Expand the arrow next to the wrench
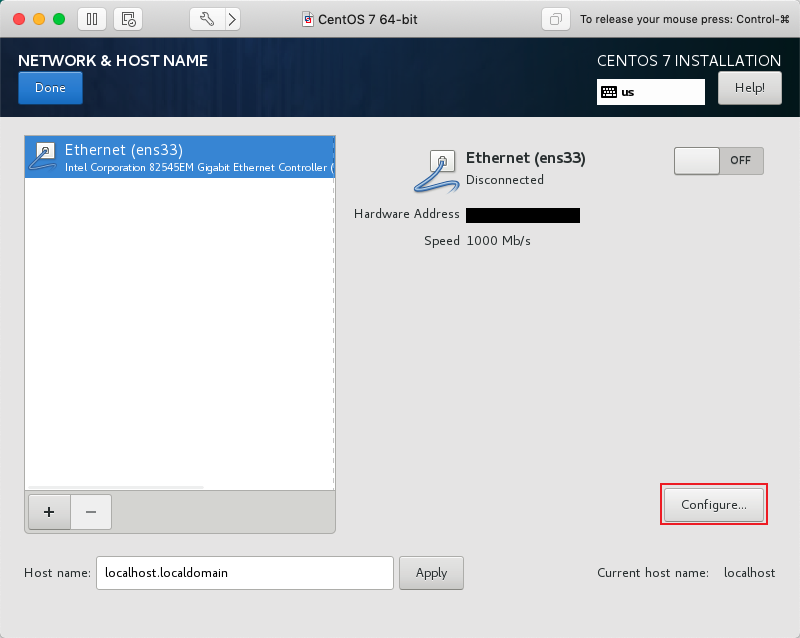Viewport: 800px width, 638px height. click(233, 19)
